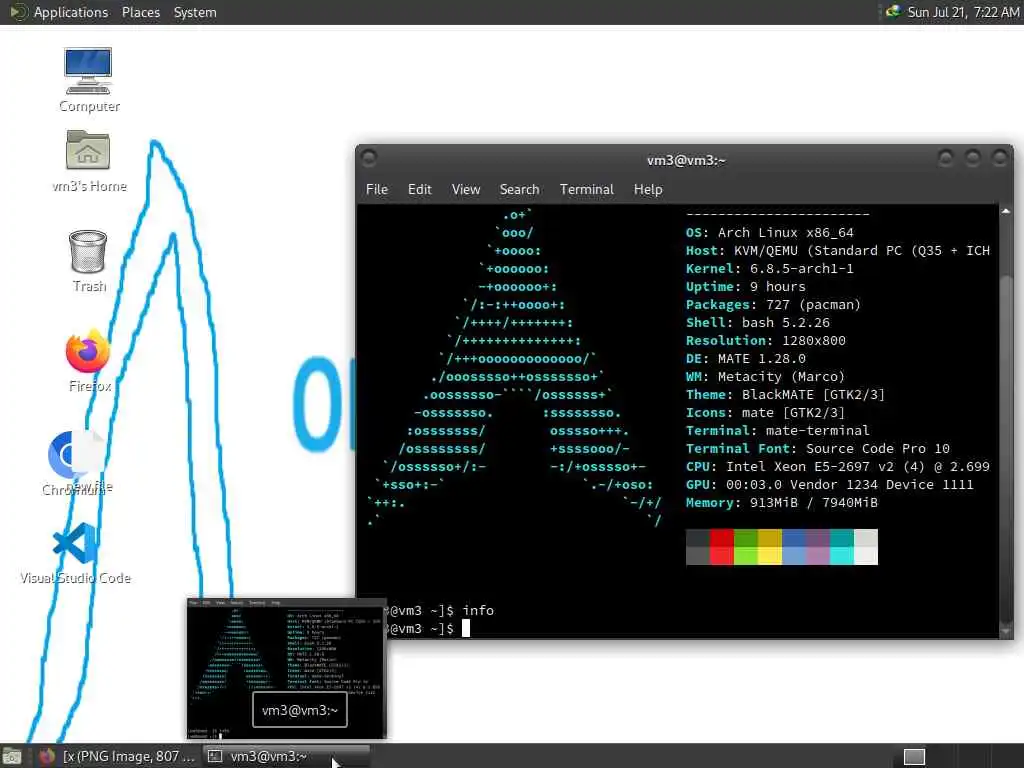Open the Places panel menu

coord(141,12)
